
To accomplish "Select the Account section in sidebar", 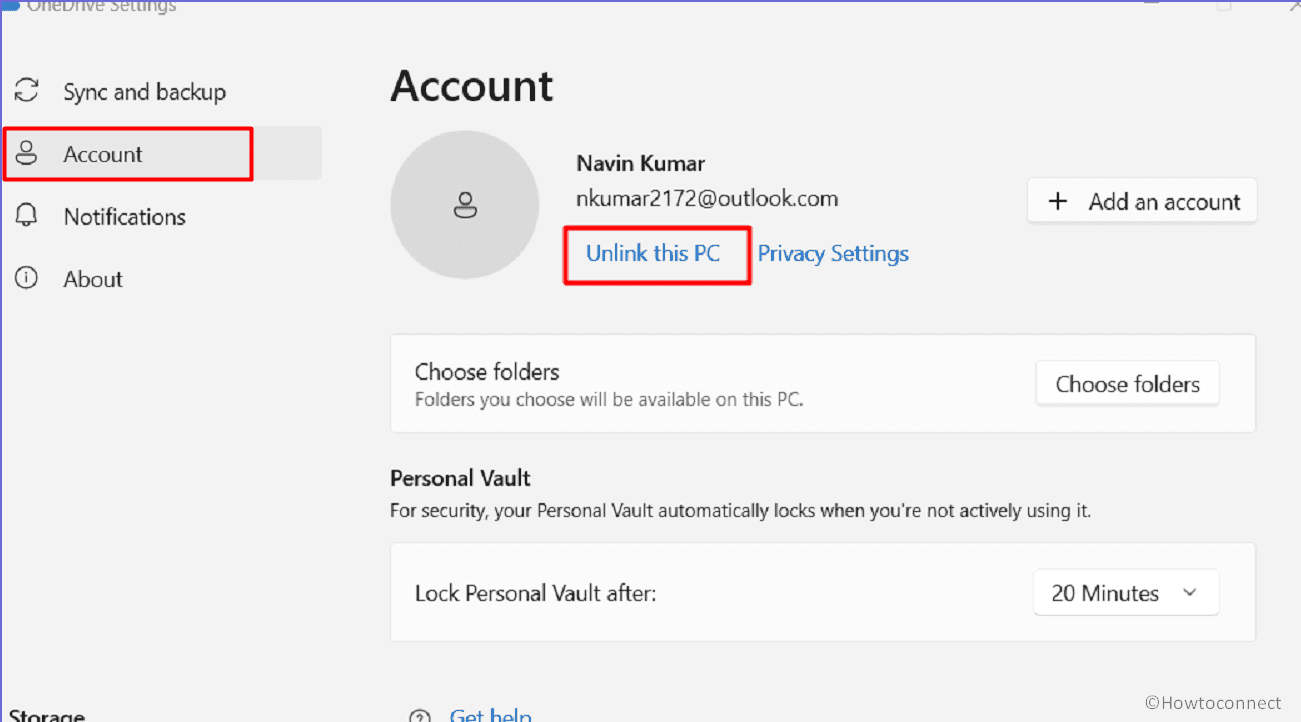I will (x=162, y=153).
